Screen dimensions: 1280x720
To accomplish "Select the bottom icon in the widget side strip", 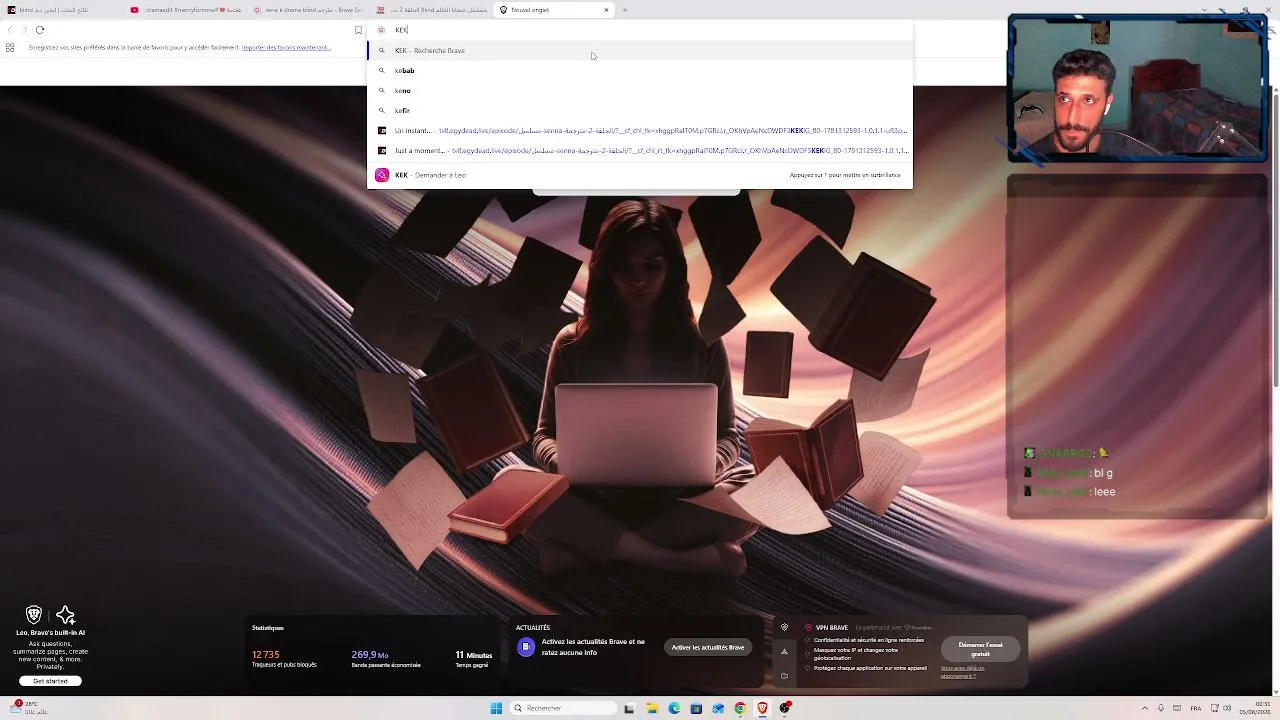I will 784,676.
